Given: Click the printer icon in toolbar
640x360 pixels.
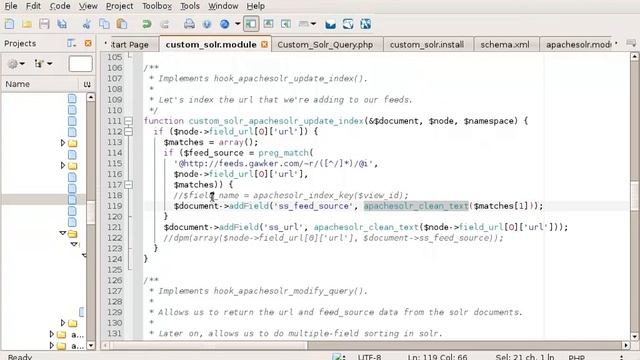Looking at the screenshot, I should [x=189, y=24].
